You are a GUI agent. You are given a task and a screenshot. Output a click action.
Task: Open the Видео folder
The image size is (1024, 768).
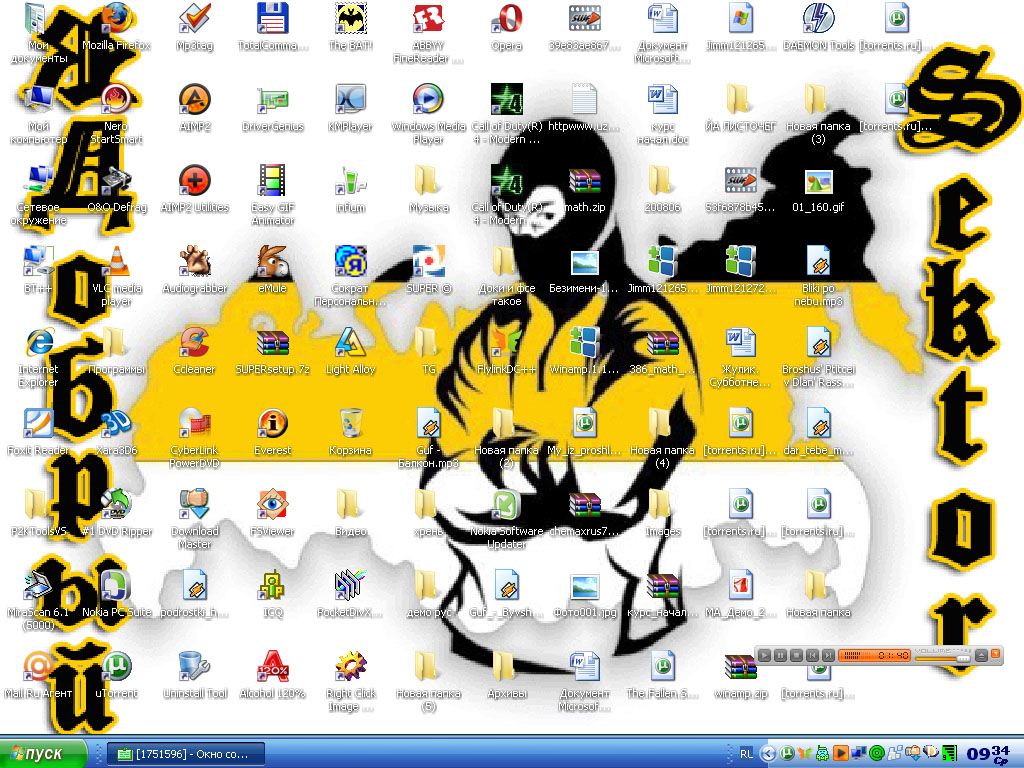click(x=351, y=513)
